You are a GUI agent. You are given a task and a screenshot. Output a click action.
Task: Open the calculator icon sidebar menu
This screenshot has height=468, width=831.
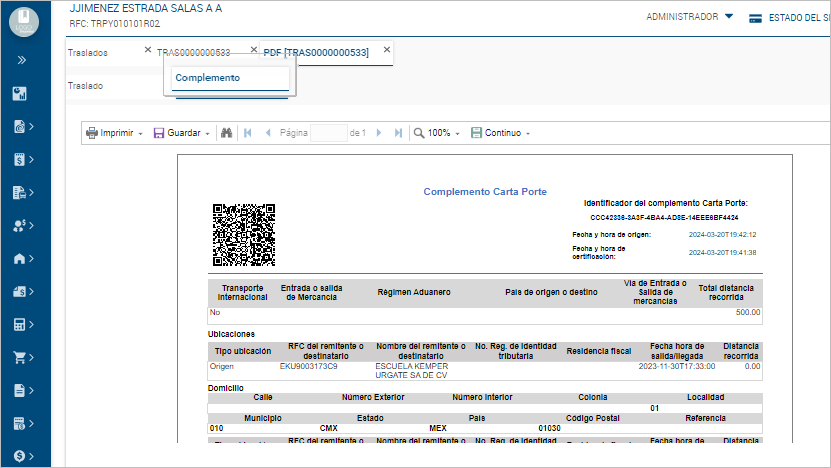click(x=19, y=324)
